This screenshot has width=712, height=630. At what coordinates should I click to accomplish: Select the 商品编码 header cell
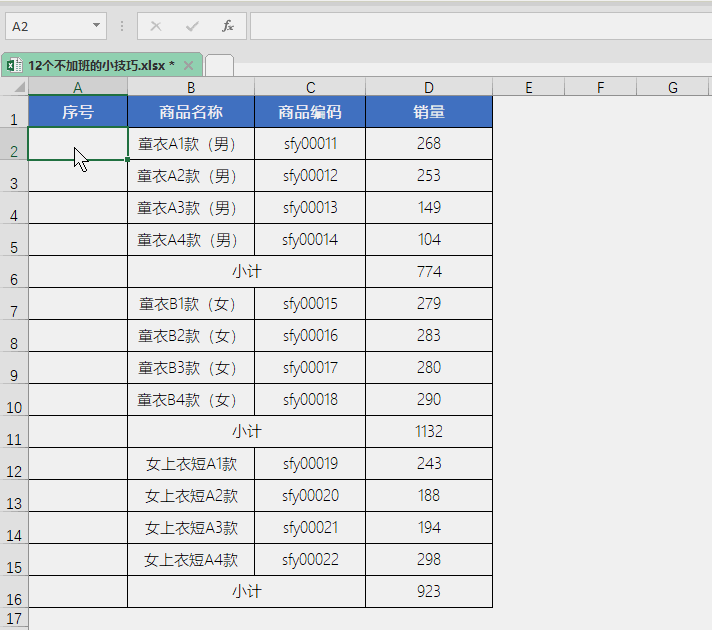(310, 112)
